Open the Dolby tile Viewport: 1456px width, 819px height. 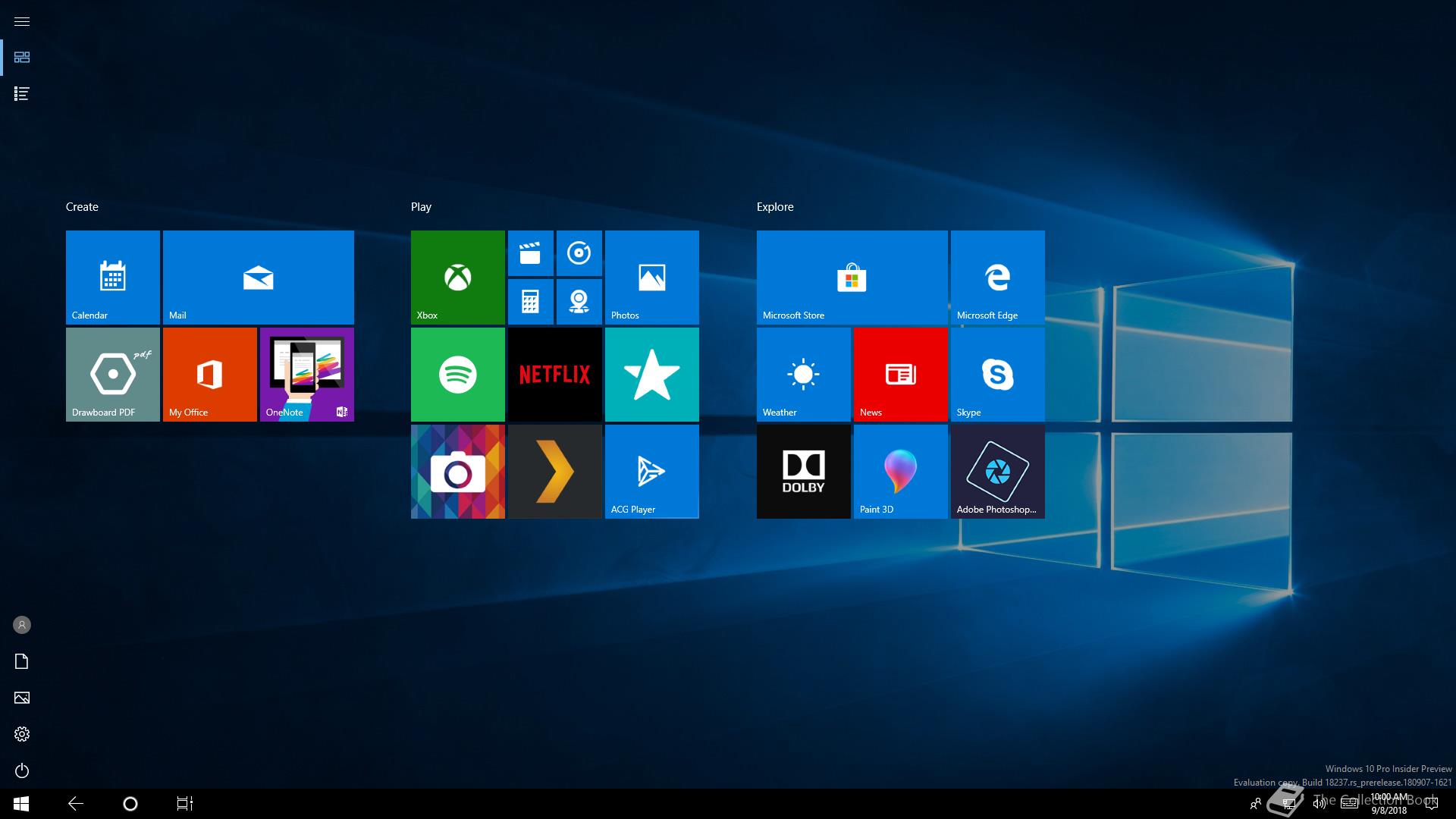coord(804,472)
